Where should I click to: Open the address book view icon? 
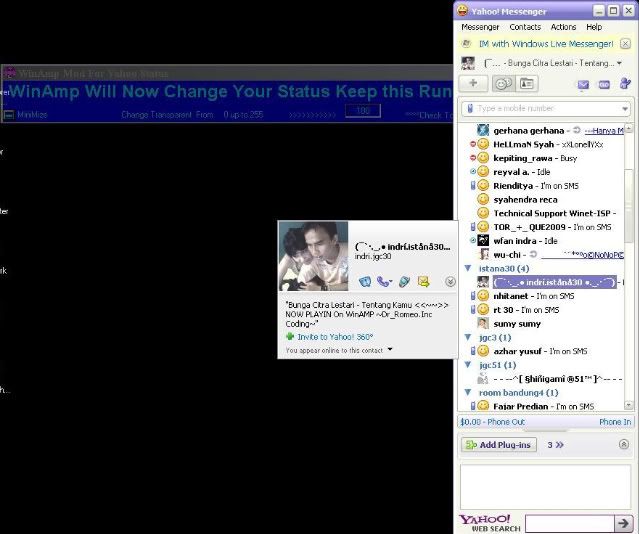tap(526, 84)
